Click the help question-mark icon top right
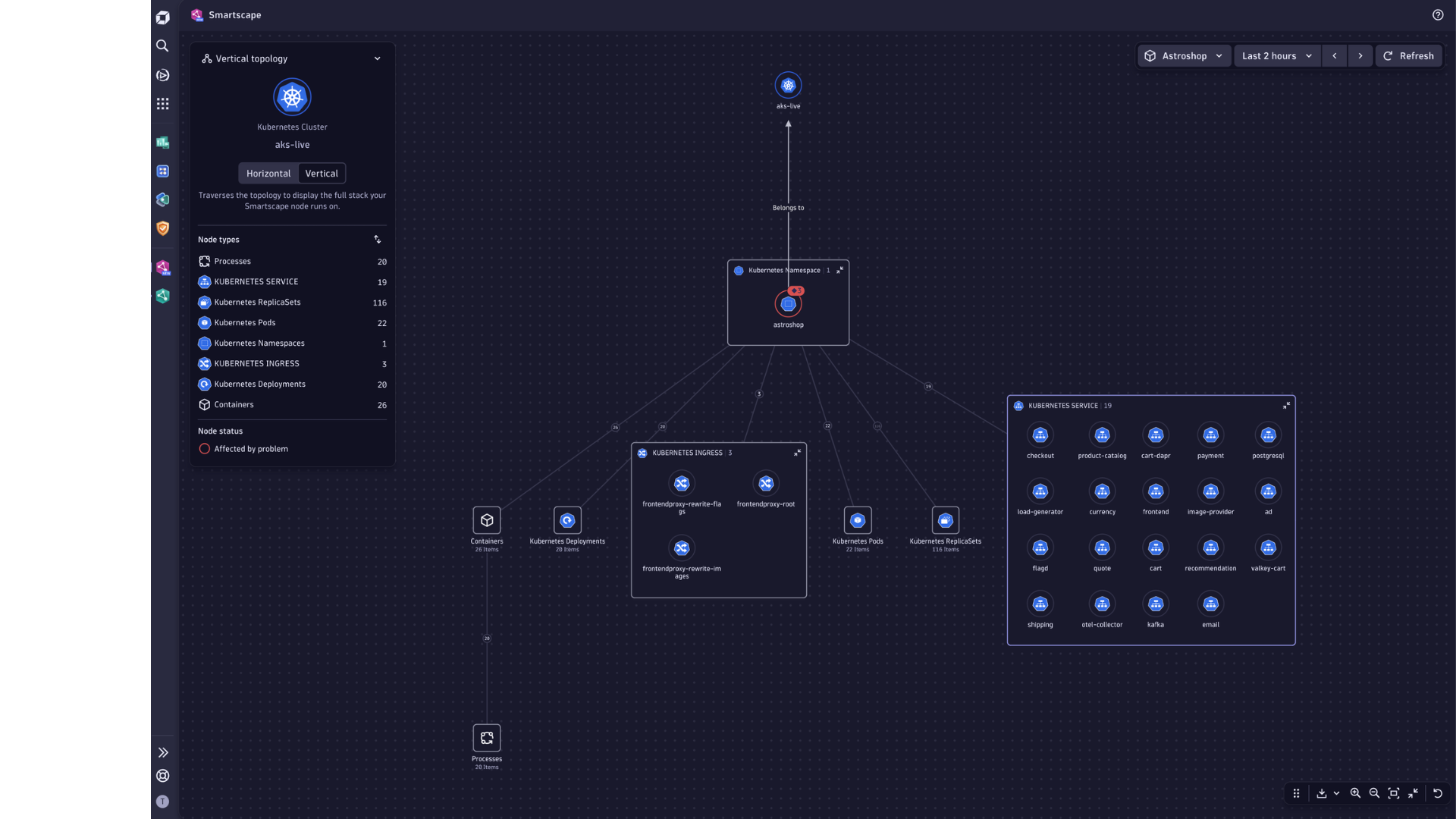The height and width of the screenshot is (819, 1456). [x=1438, y=14]
